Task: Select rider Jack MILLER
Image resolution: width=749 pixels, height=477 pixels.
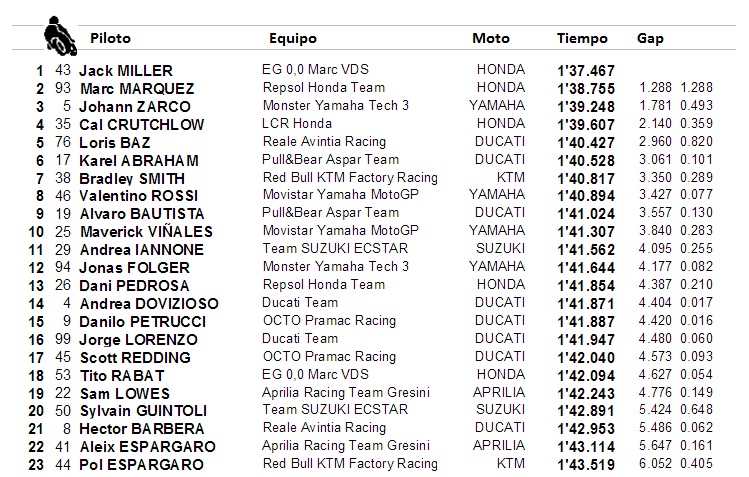Action: (x=126, y=71)
